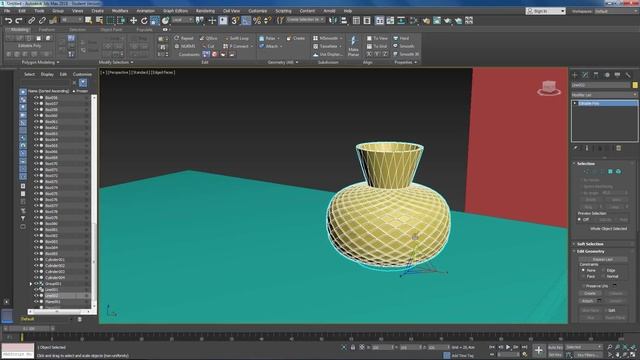This screenshot has height=360, width=640.
Task: Open the Modifier List dropdown
Action: [x=604, y=95]
